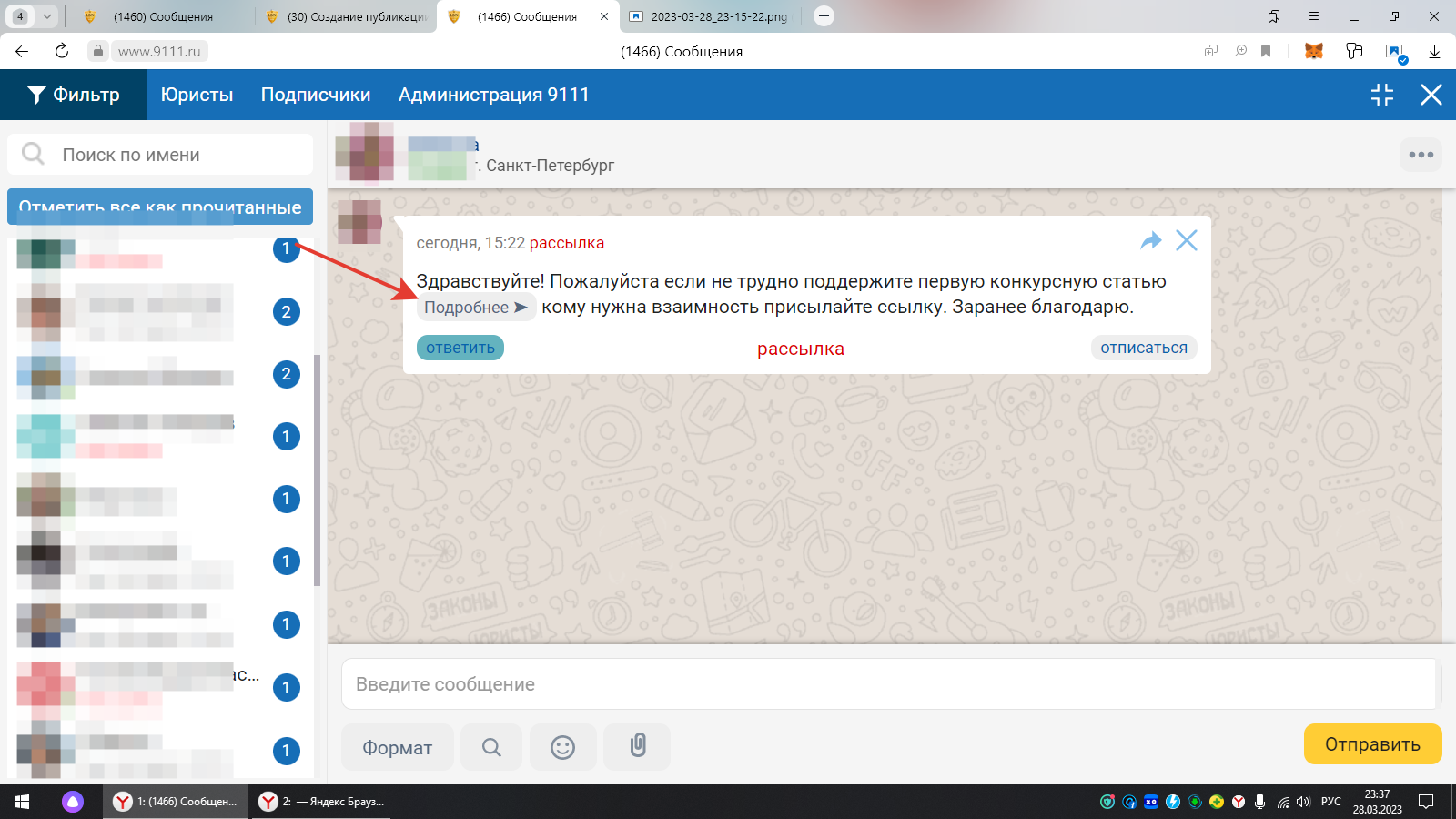Click the collapse window icon near the top-right X

pos(1382,94)
